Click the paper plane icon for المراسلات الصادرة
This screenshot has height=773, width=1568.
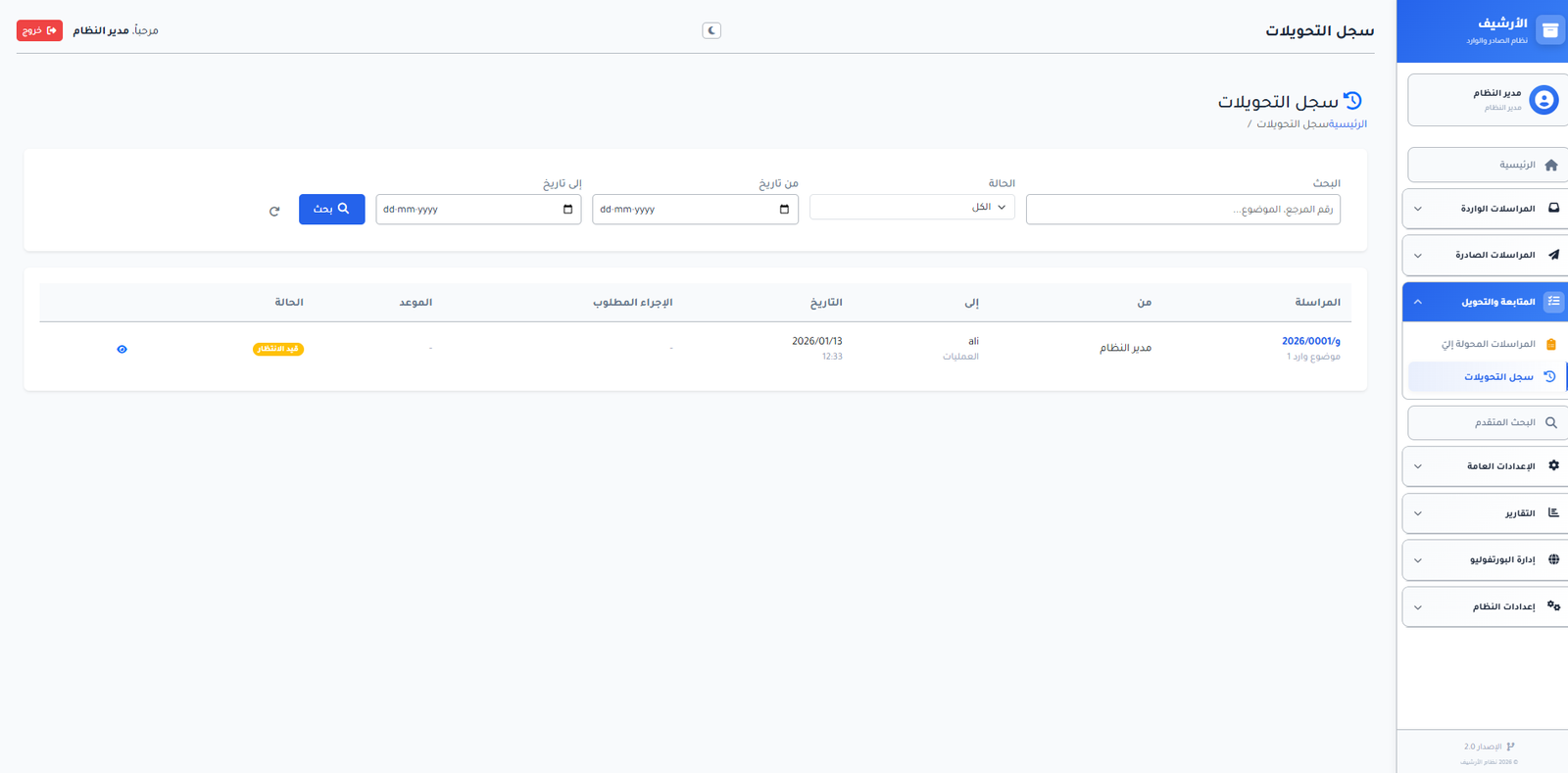click(1553, 255)
